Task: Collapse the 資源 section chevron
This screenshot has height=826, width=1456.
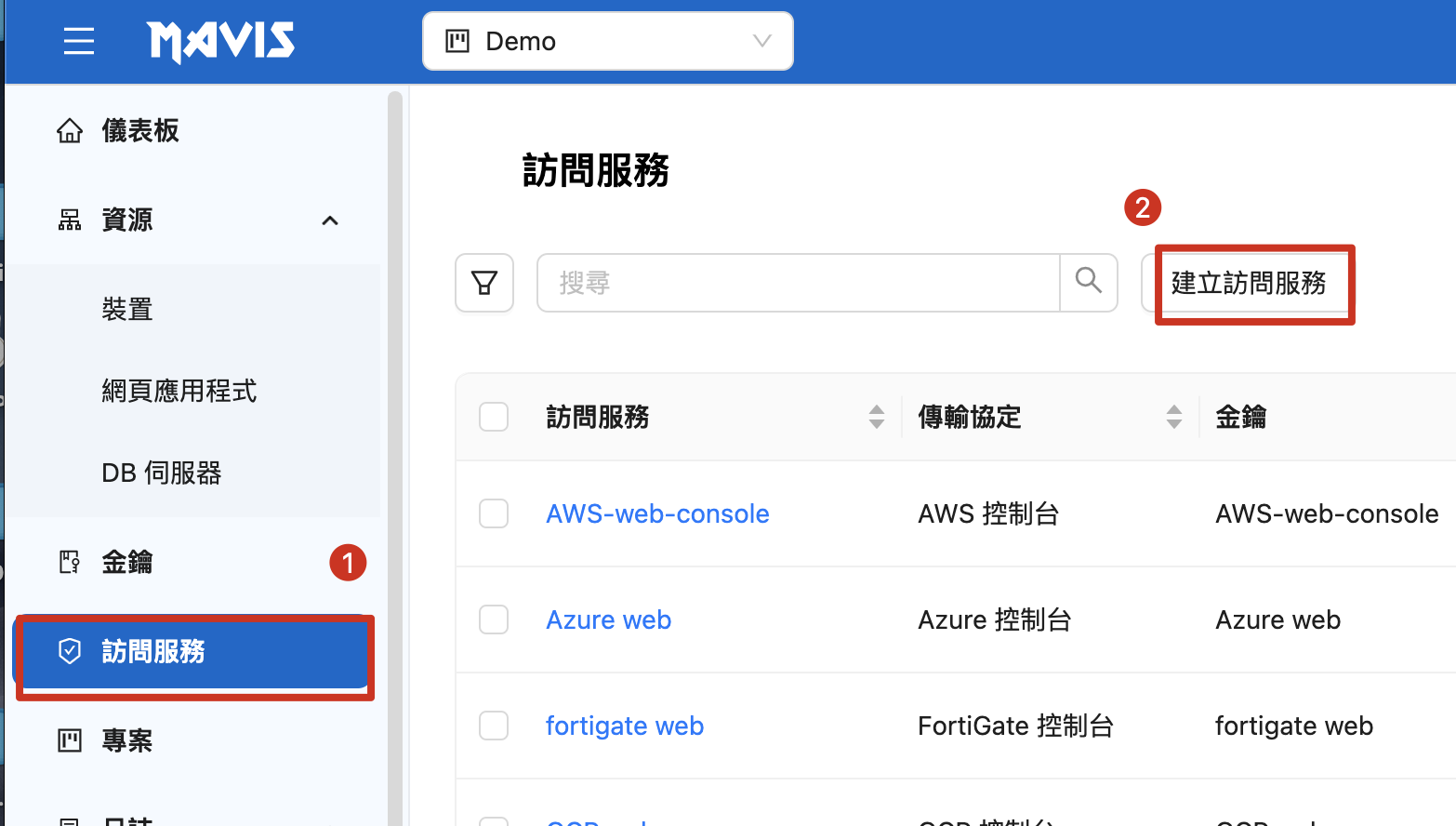Action: pyautogui.click(x=330, y=220)
